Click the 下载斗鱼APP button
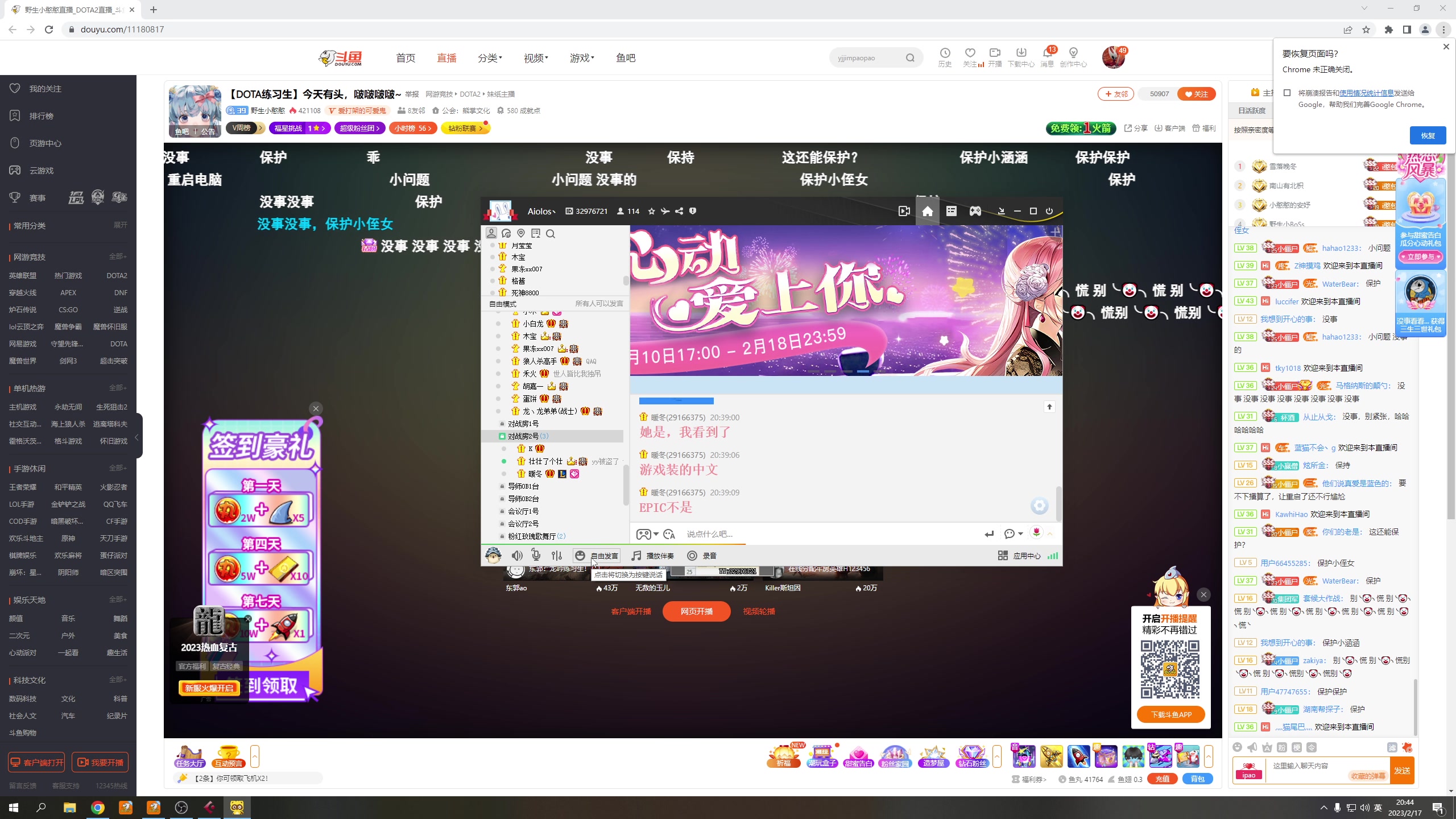 [x=1171, y=715]
